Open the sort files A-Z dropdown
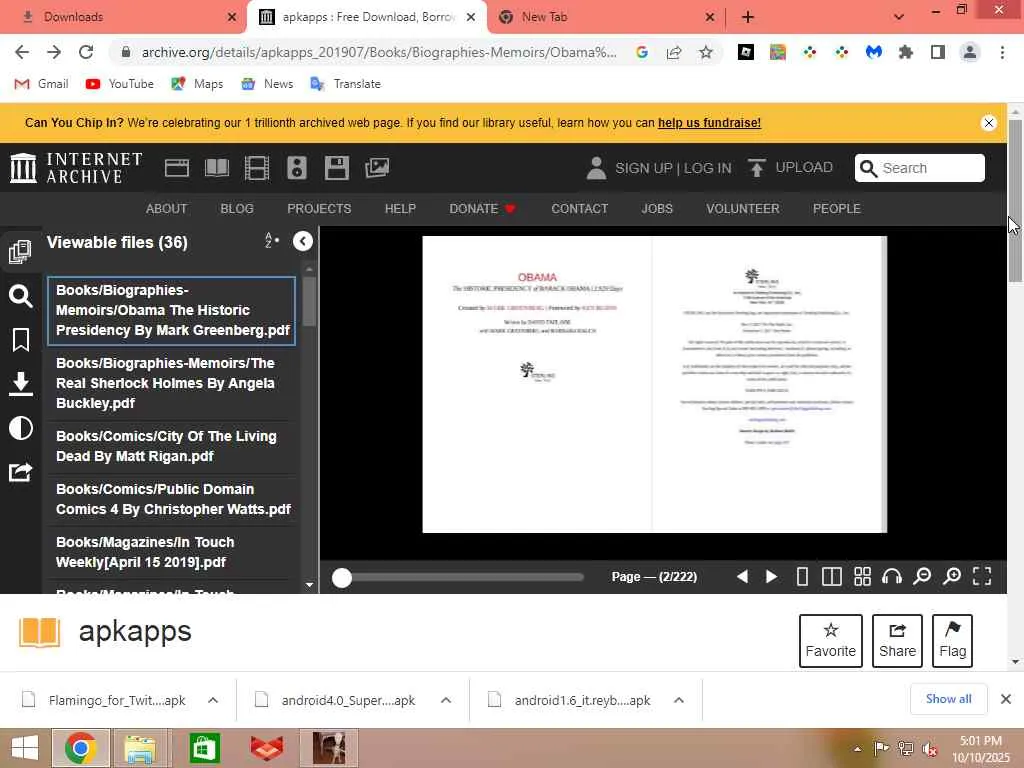The image size is (1024, 768). [272, 241]
